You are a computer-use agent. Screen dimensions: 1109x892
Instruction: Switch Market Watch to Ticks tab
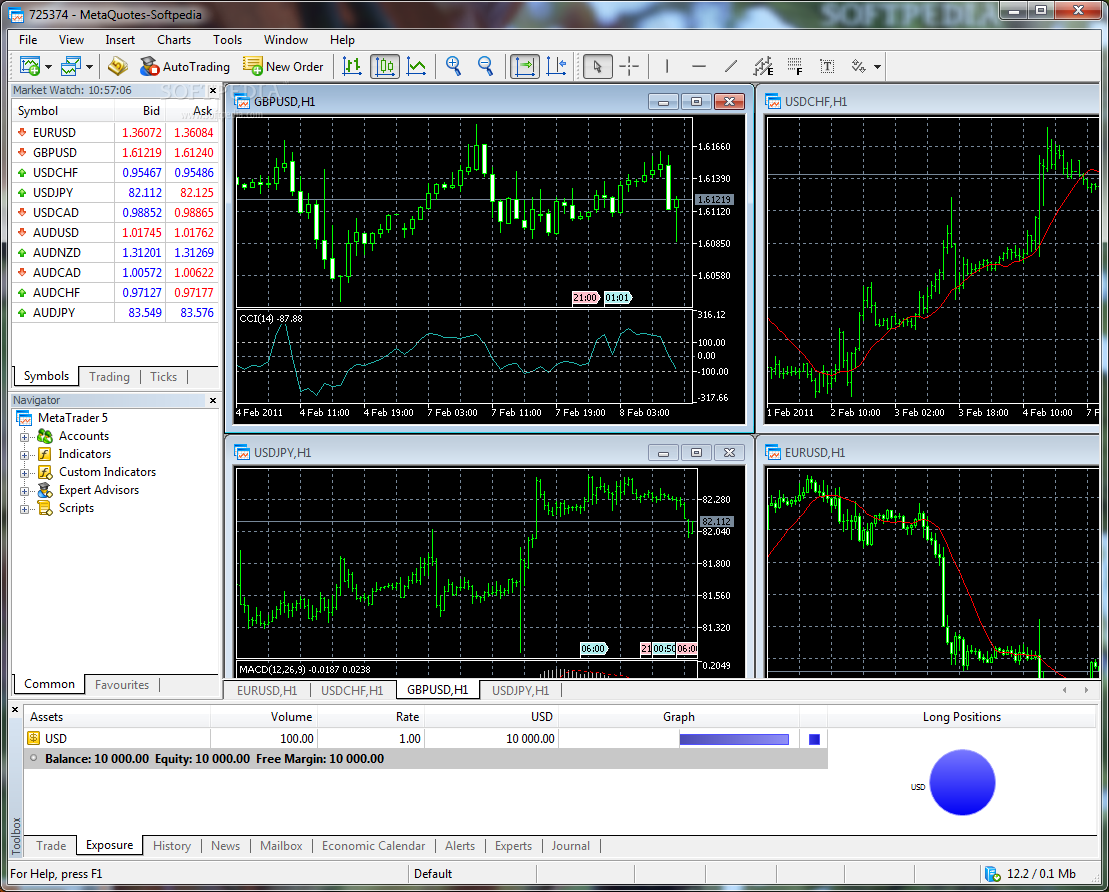coord(163,376)
